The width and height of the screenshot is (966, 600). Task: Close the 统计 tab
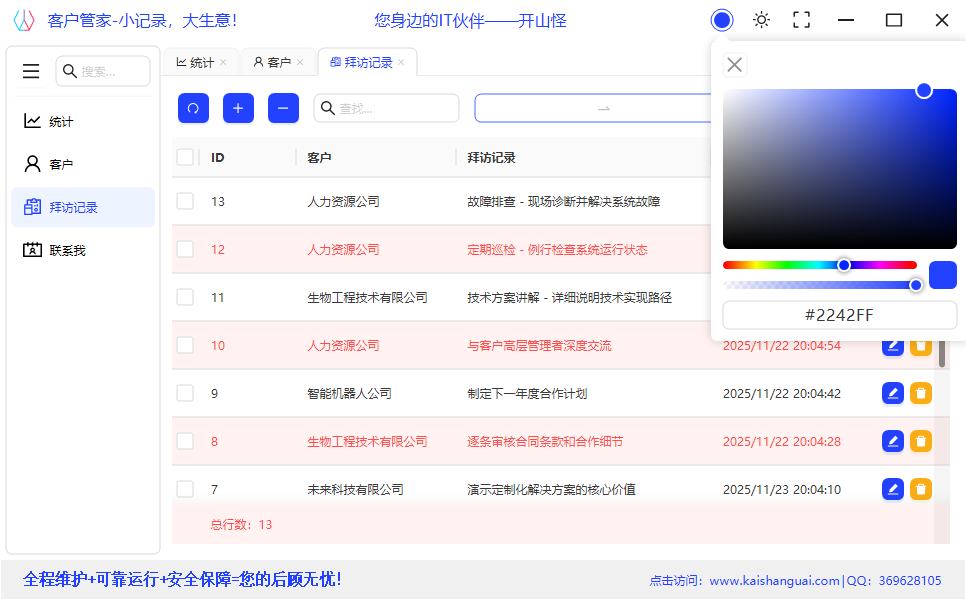[223, 62]
